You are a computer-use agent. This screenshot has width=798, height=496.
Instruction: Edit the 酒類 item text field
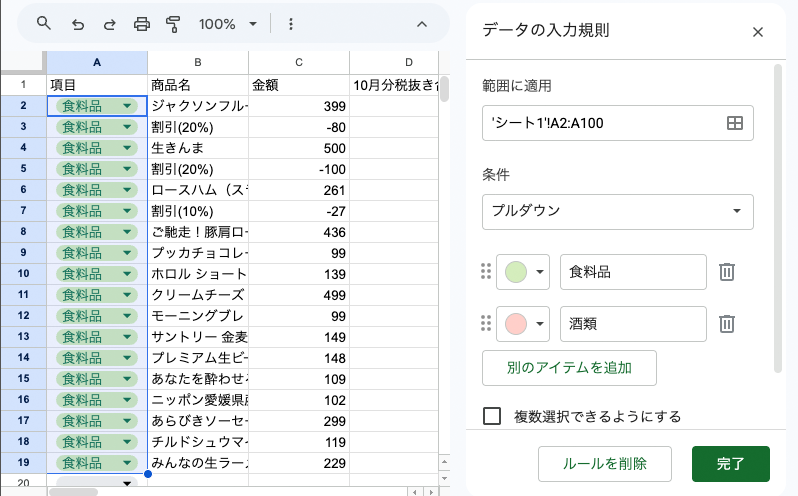point(633,324)
